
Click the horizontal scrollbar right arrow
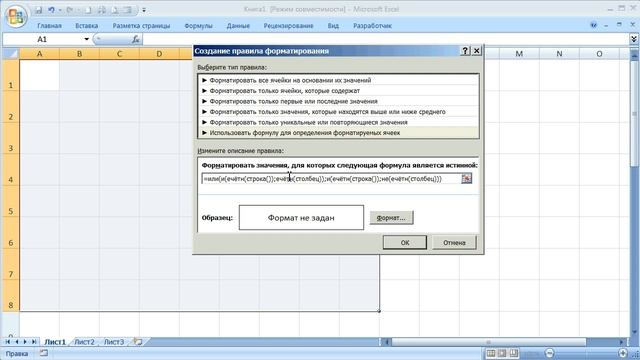pyautogui.click(x=621, y=342)
